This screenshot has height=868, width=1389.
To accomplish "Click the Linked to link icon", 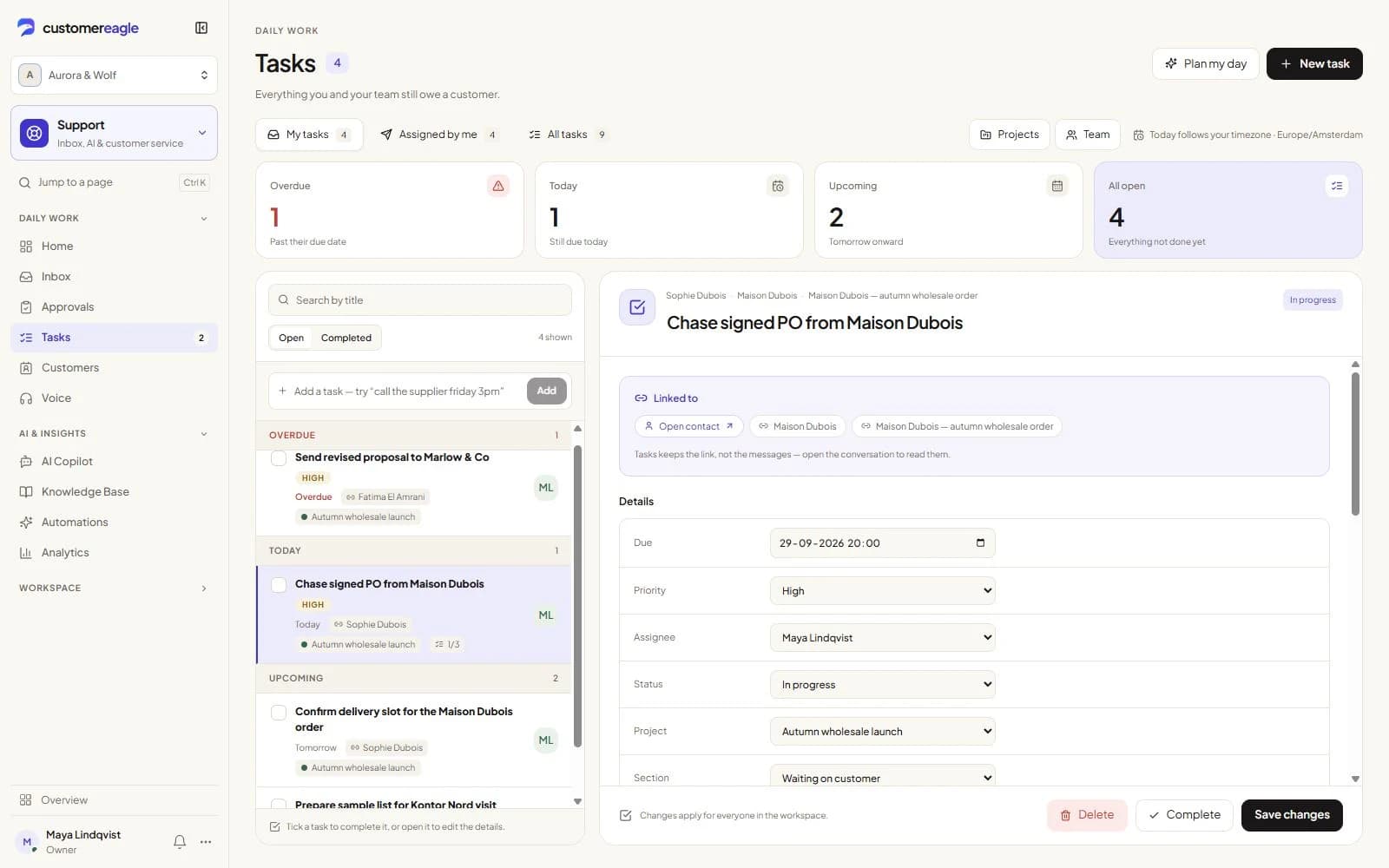I will point(641,398).
